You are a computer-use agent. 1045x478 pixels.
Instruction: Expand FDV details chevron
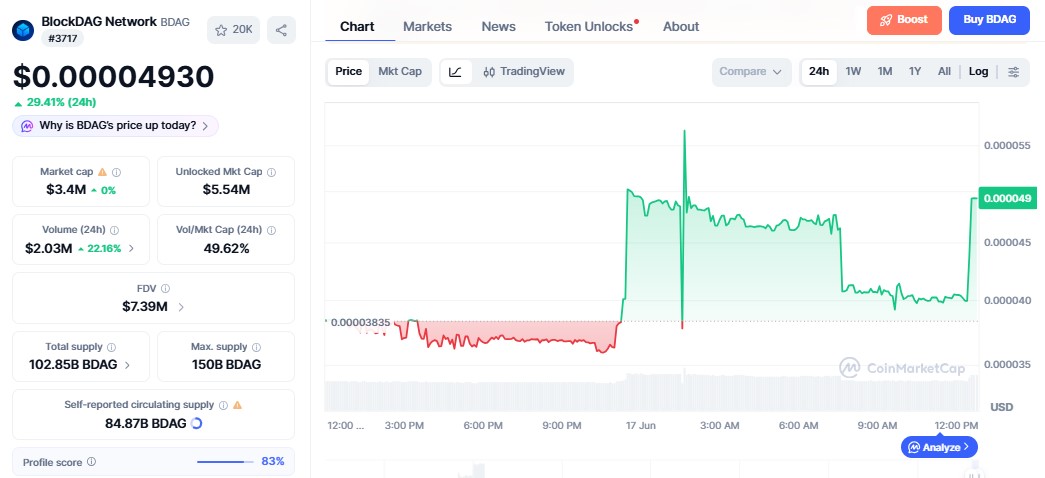[181, 307]
